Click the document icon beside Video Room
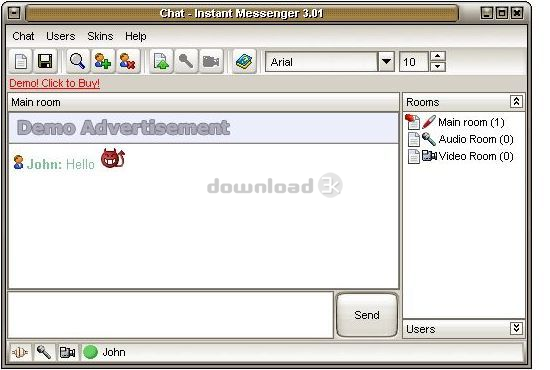This screenshot has height=370, width=550. pyautogui.click(x=414, y=156)
